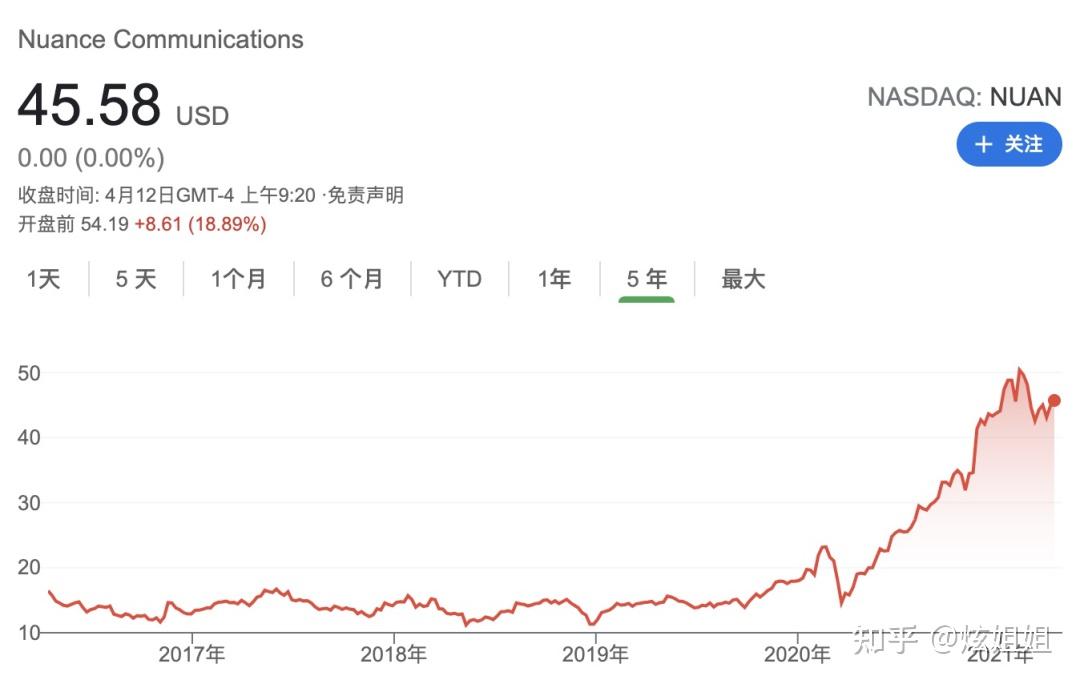Click the Nuance Communications title
1080x684 pixels.
[x=160, y=39]
